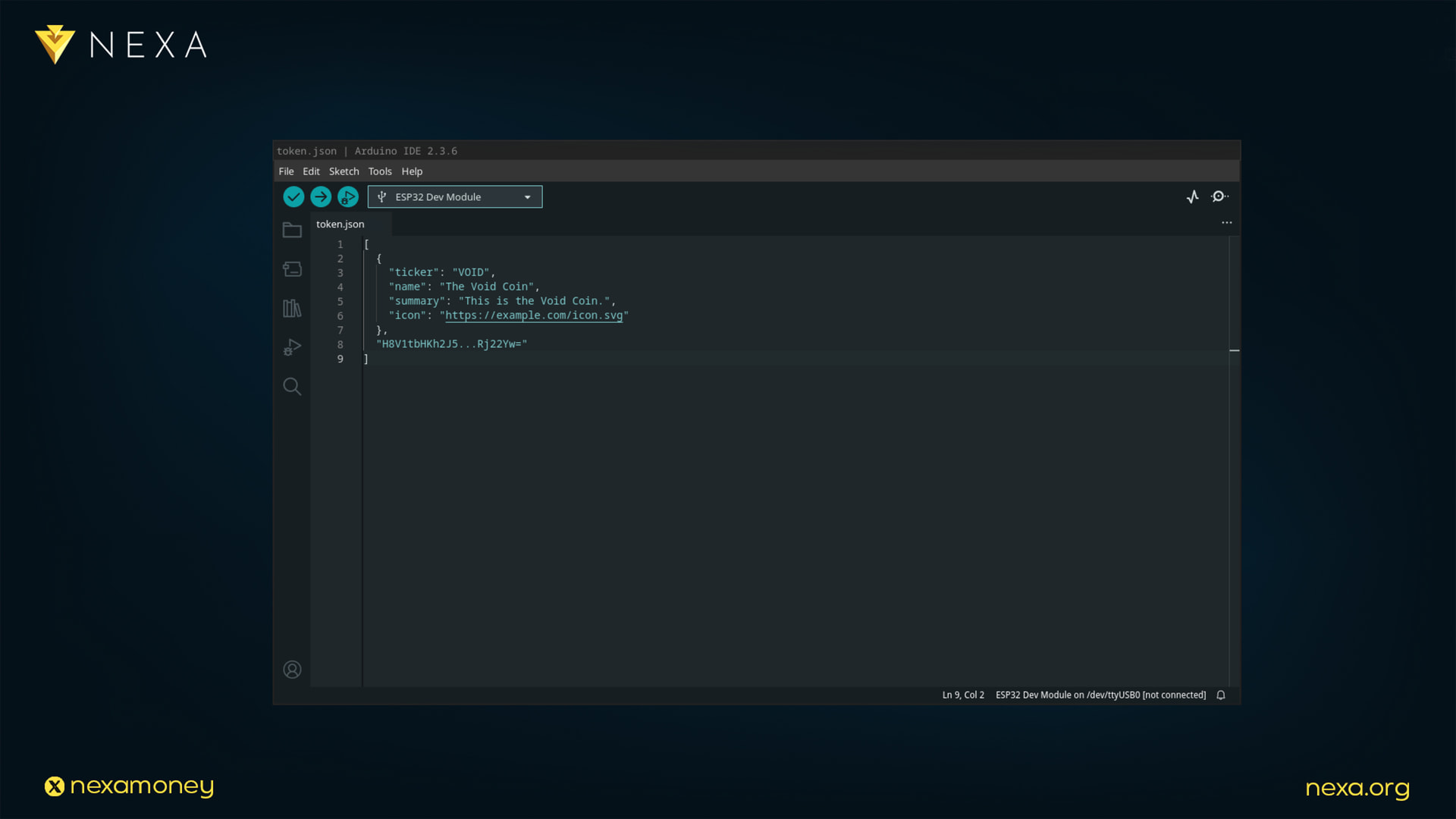This screenshot has width=1456, height=819.
Task: Click the Ln 9, Col 2 status indicator
Action: click(x=963, y=695)
